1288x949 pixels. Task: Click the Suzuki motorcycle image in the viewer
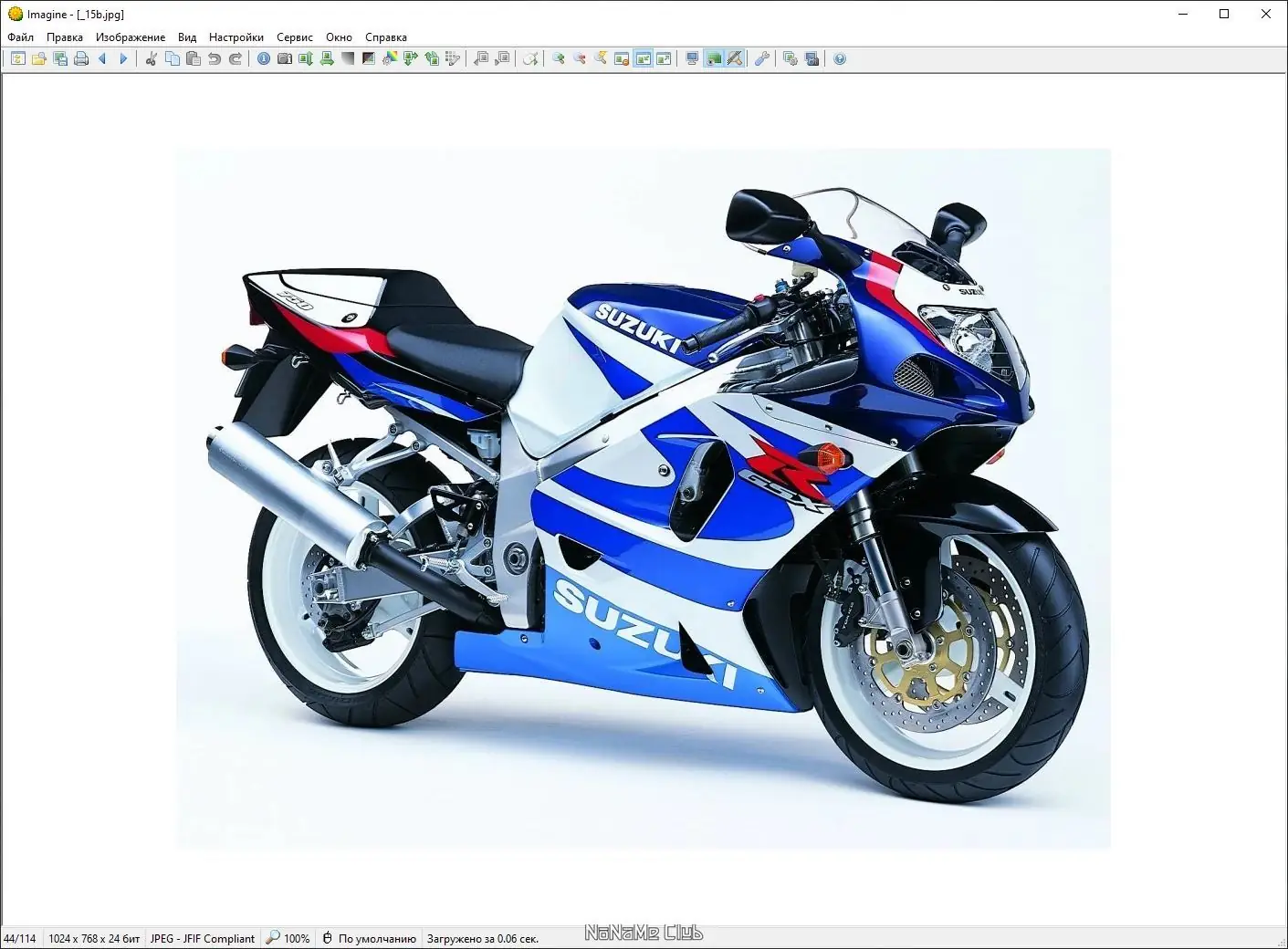click(643, 499)
